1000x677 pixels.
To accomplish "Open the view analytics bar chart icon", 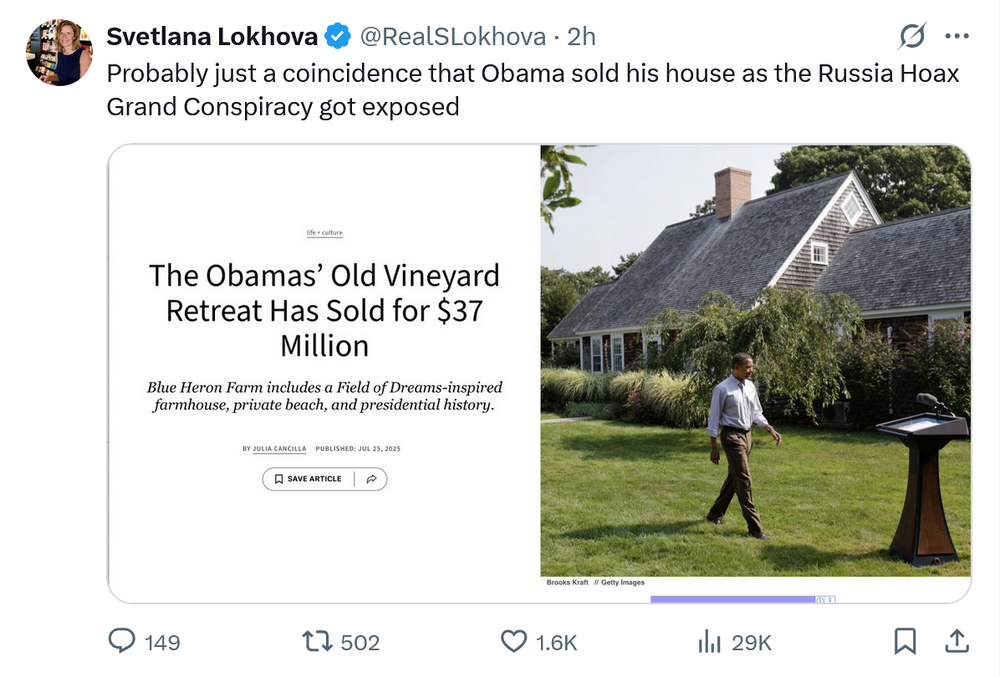I will tap(709, 641).
